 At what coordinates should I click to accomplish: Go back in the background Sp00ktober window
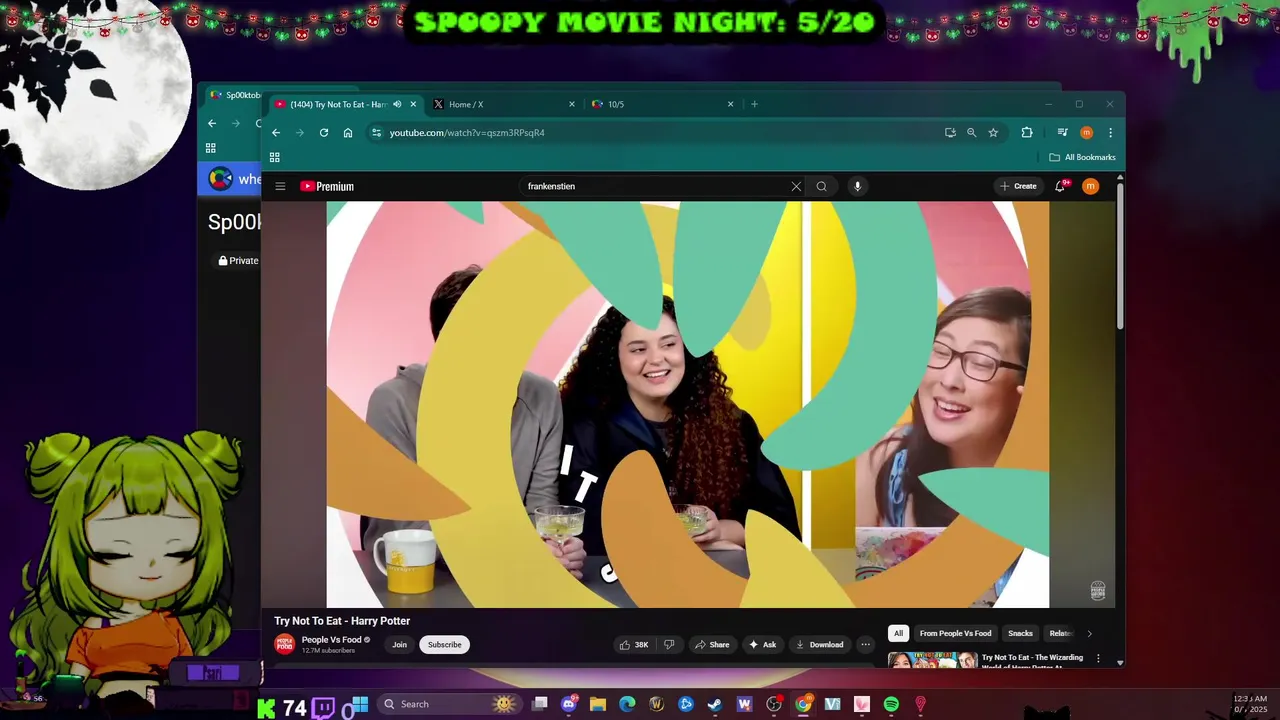coord(212,123)
